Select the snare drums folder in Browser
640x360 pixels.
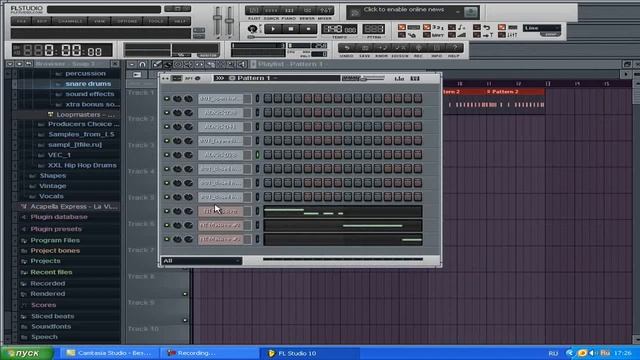tap(88, 84)
